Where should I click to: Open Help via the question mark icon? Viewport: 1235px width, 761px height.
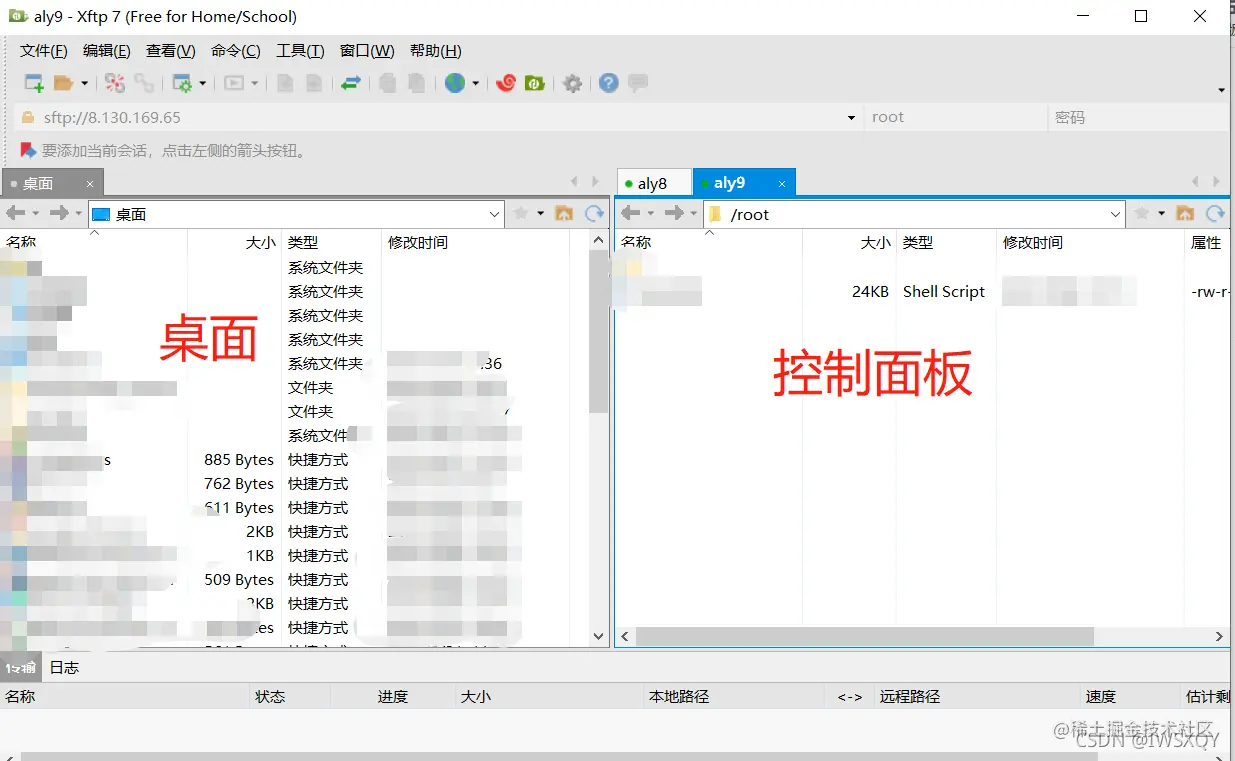[x=607, y=84]
